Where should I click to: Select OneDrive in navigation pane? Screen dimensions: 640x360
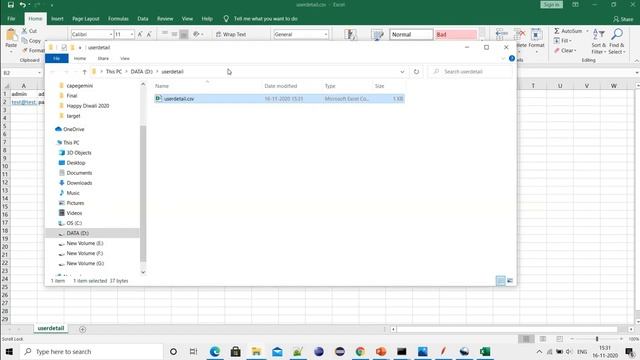pos(73,129)
